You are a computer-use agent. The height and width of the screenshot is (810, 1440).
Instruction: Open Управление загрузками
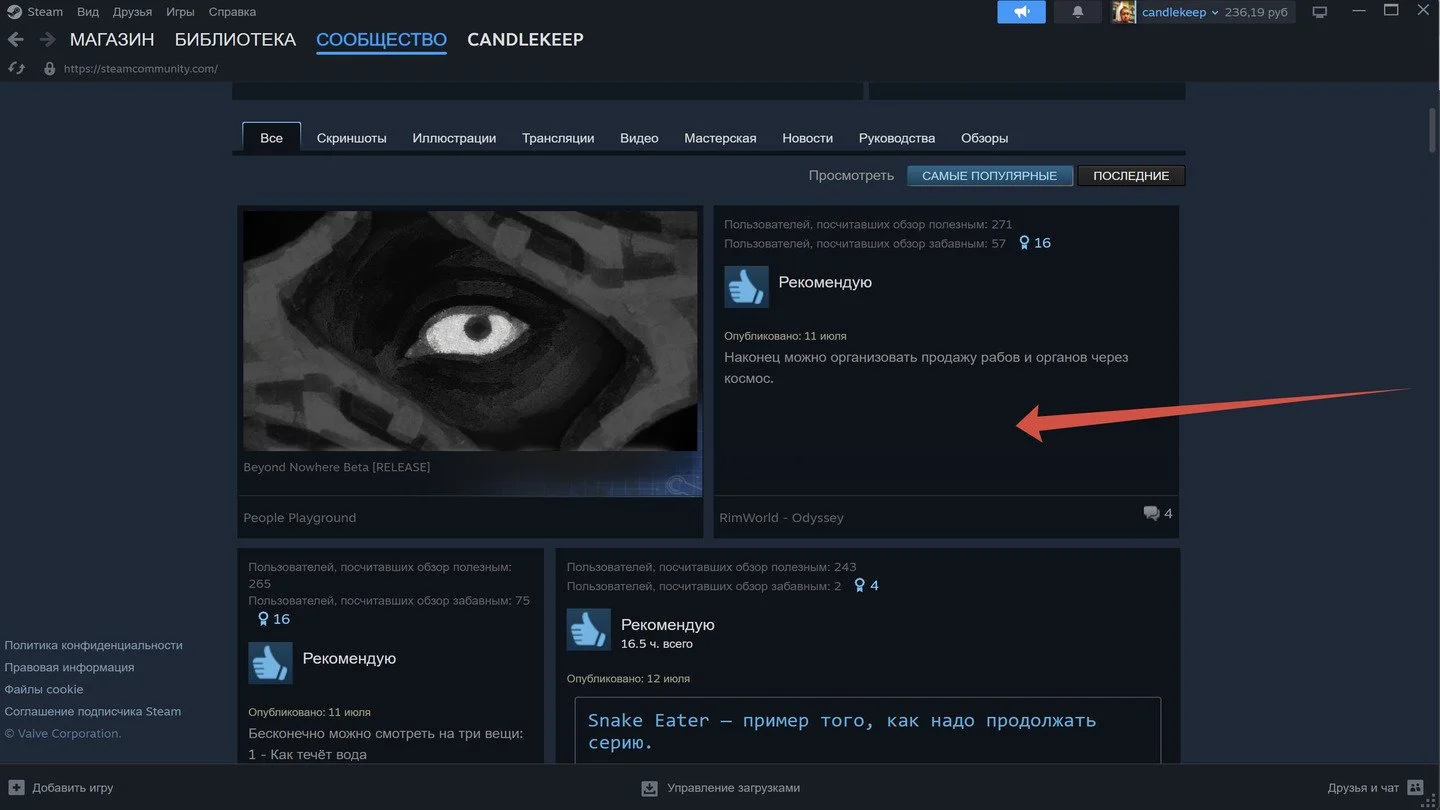[x=721, y=788]
